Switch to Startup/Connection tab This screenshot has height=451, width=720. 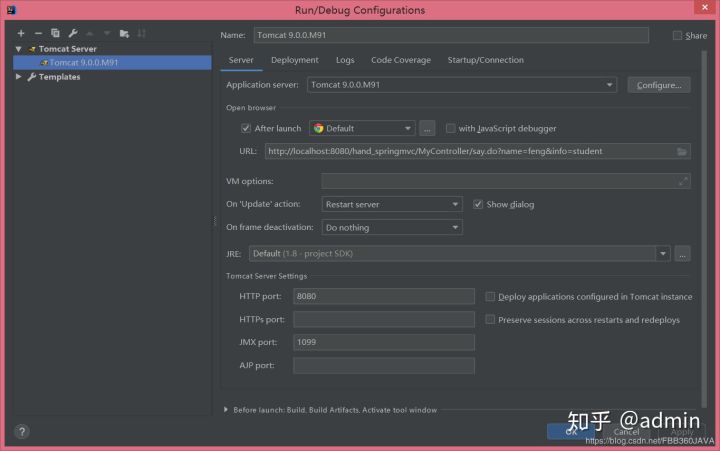pyautogui.click(x=485, y=60)
